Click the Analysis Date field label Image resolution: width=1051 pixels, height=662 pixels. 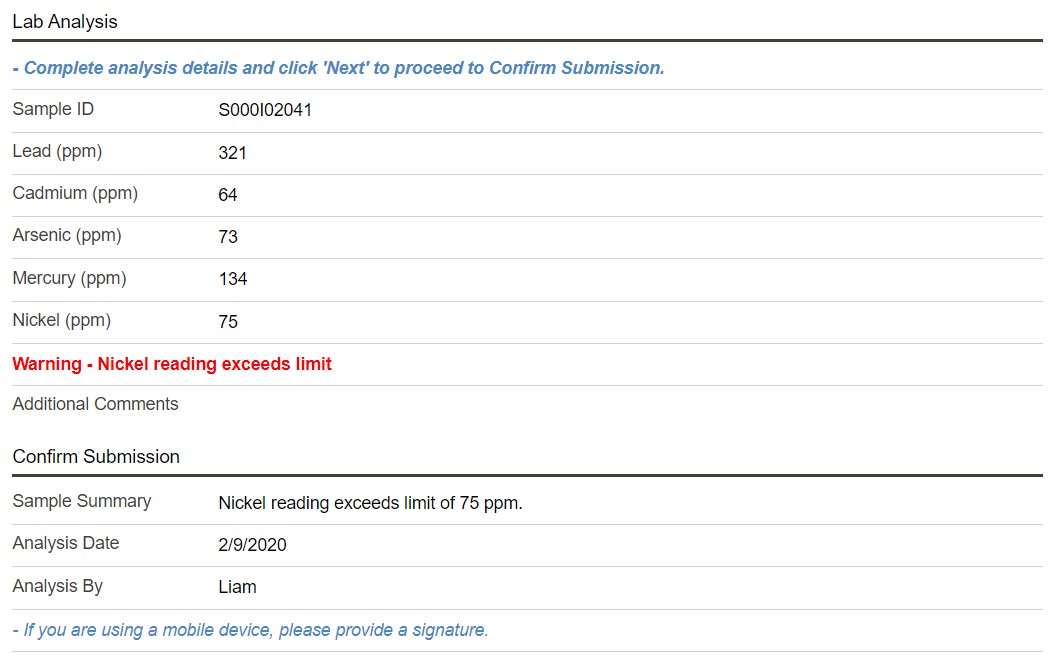tap(65, 543)
